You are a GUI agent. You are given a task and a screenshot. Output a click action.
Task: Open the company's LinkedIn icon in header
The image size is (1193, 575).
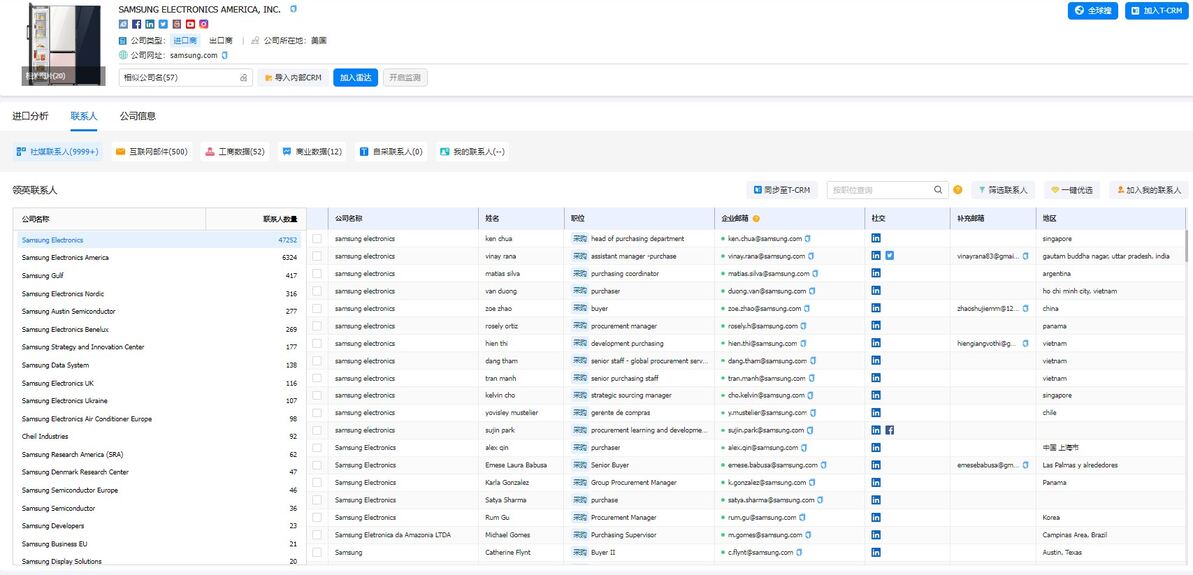coord(150,24)
